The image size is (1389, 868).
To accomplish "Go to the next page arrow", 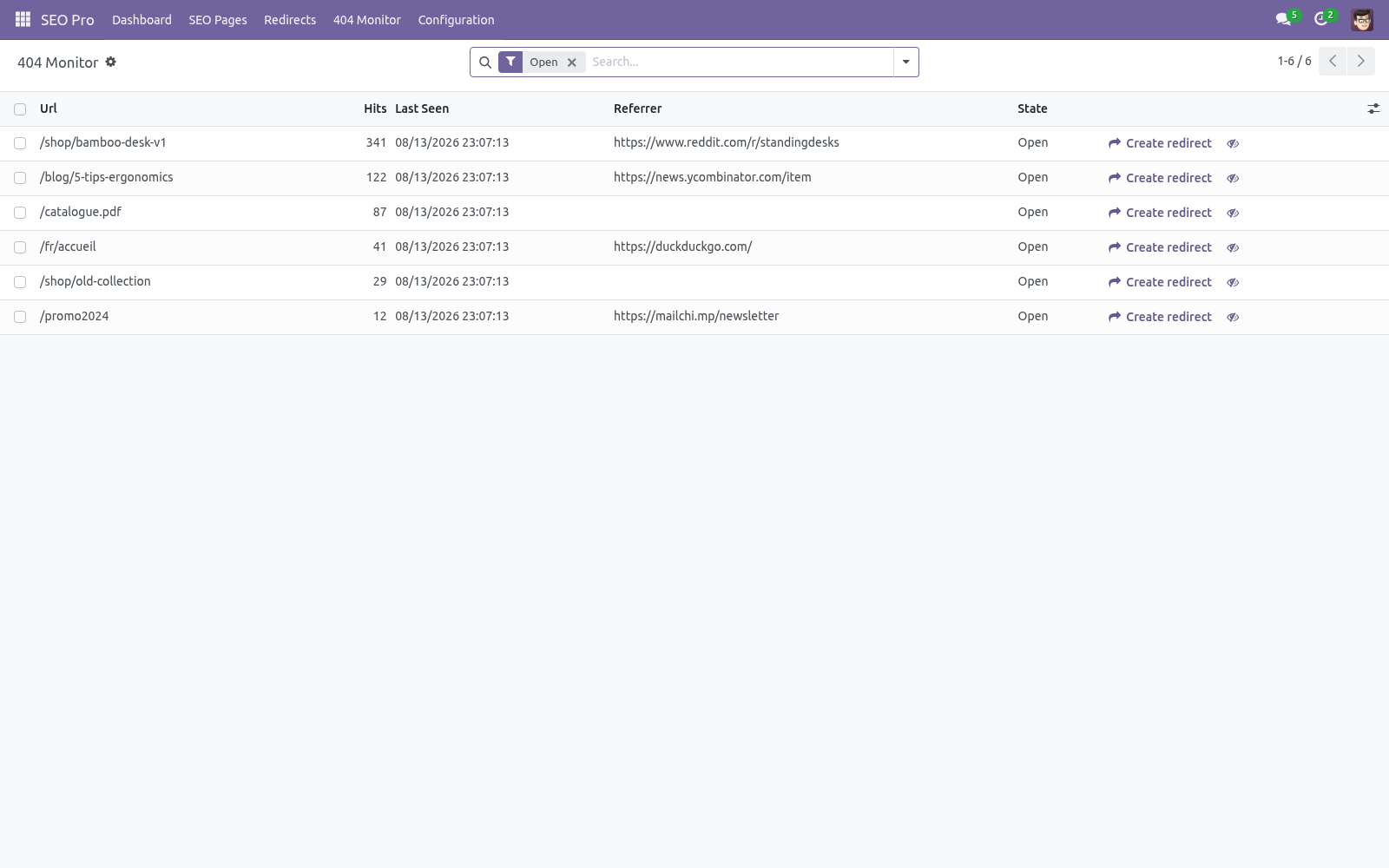I will [1360, 61].
